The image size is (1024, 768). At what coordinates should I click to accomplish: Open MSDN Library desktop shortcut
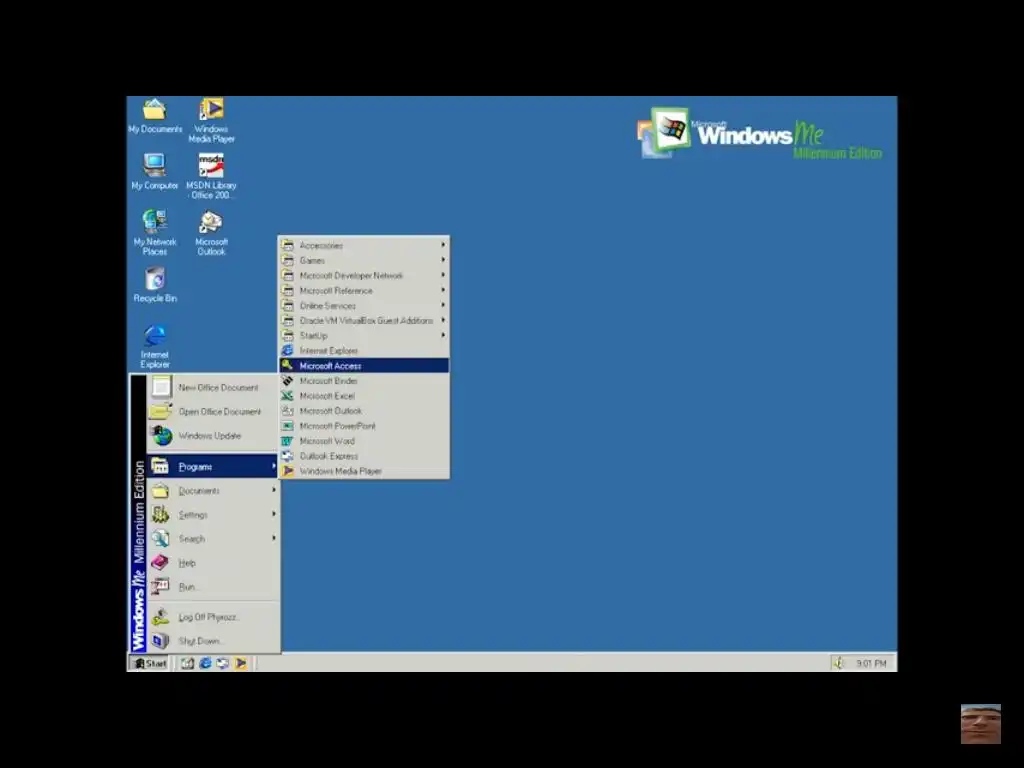click(211, 176)
